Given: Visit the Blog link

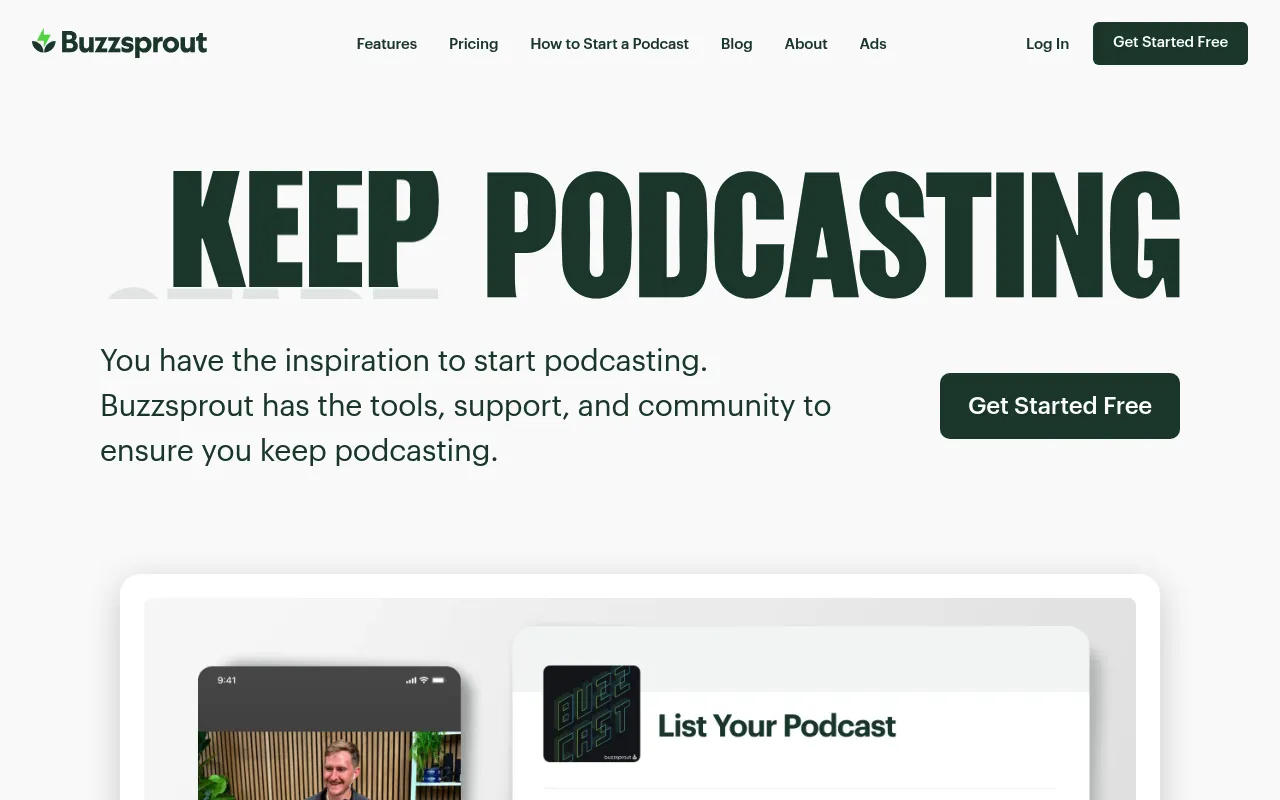Looking at the screenshot, I should click(x=736, y=44).
